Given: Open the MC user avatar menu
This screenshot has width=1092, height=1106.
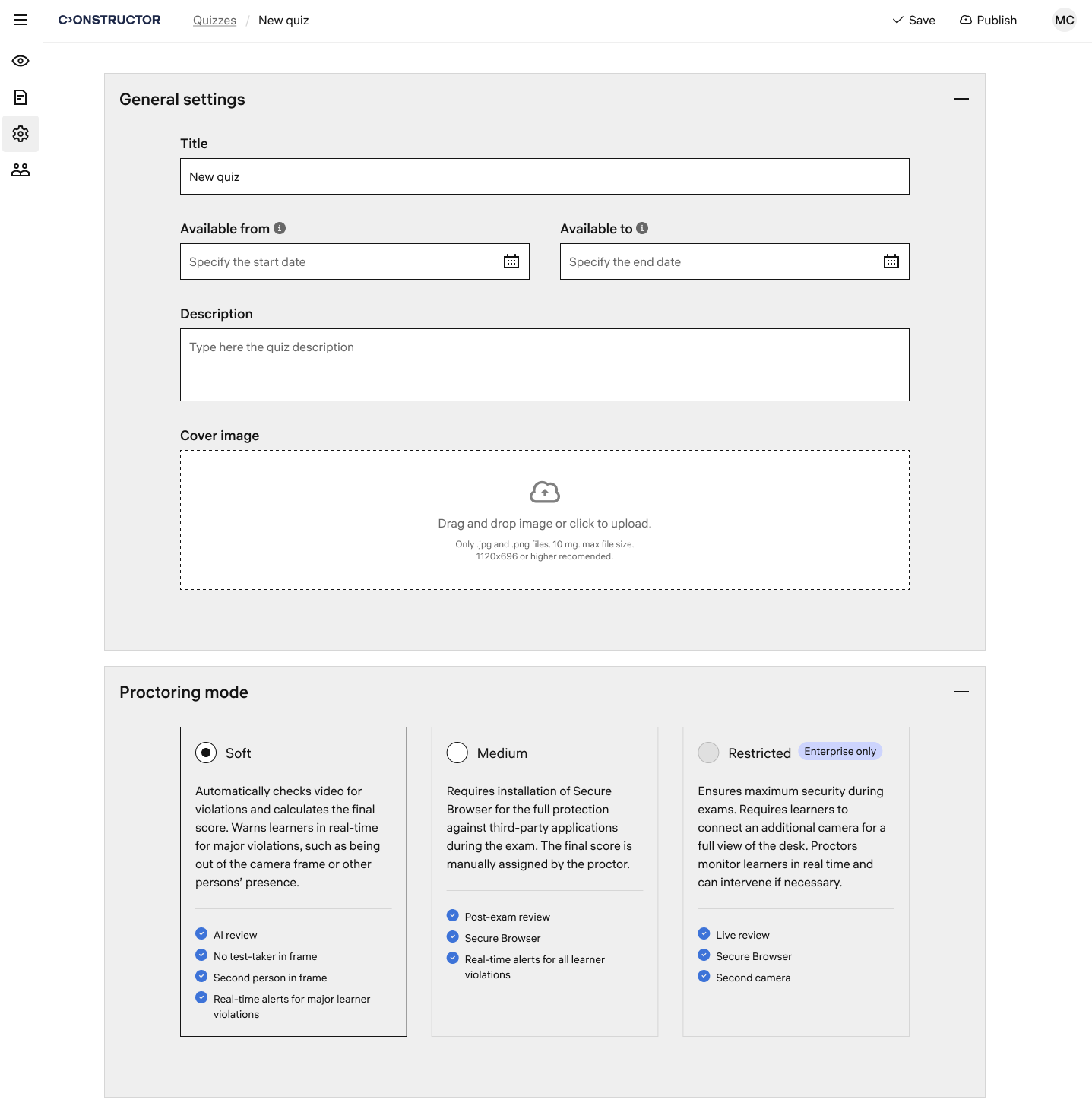Looking at the screenshot, I should (1065, 21).
